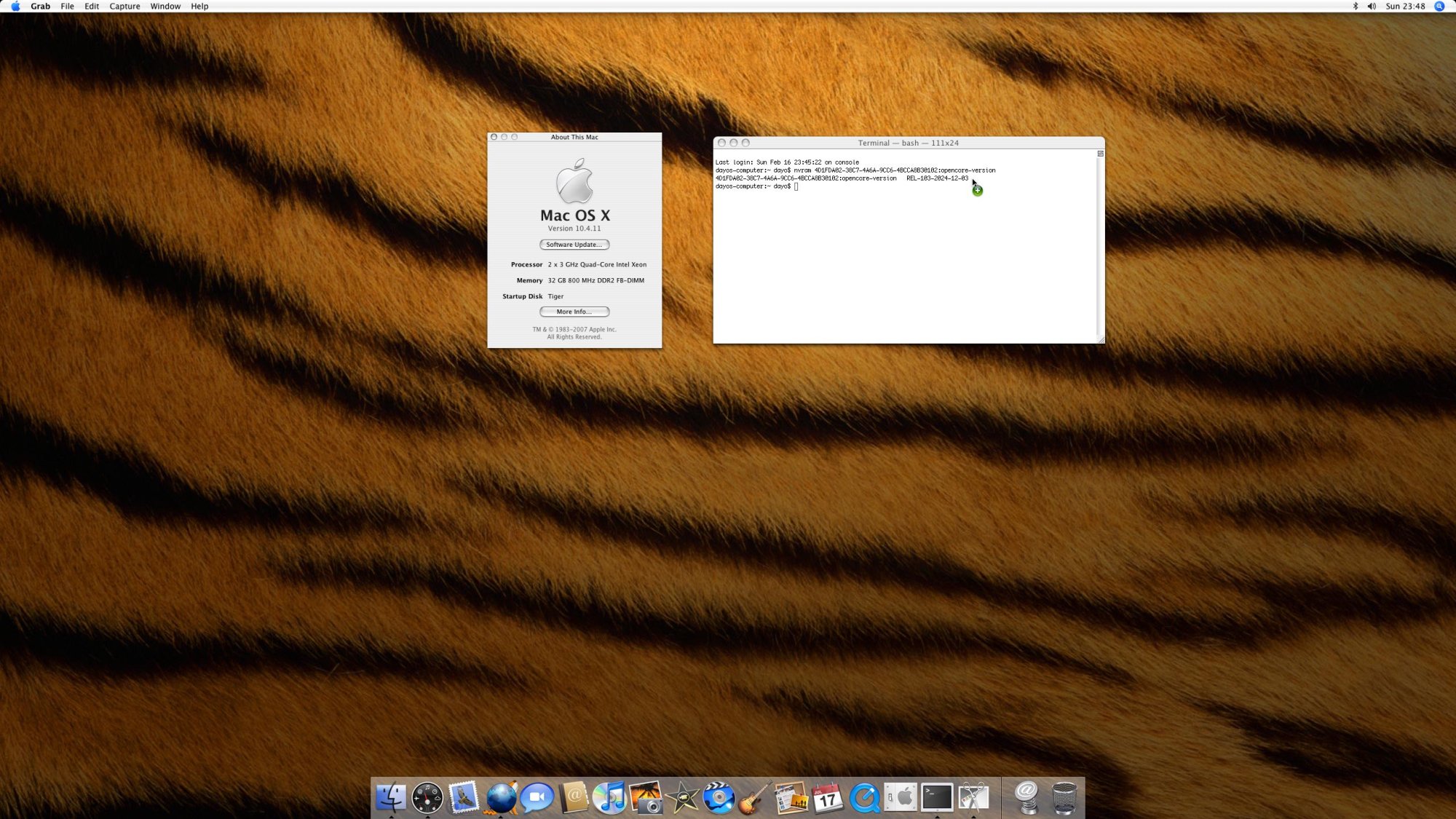Click the Terminal scrollbar toggle at top-right
This screenshot has width=1456, height=819.
coord(1100,154)
